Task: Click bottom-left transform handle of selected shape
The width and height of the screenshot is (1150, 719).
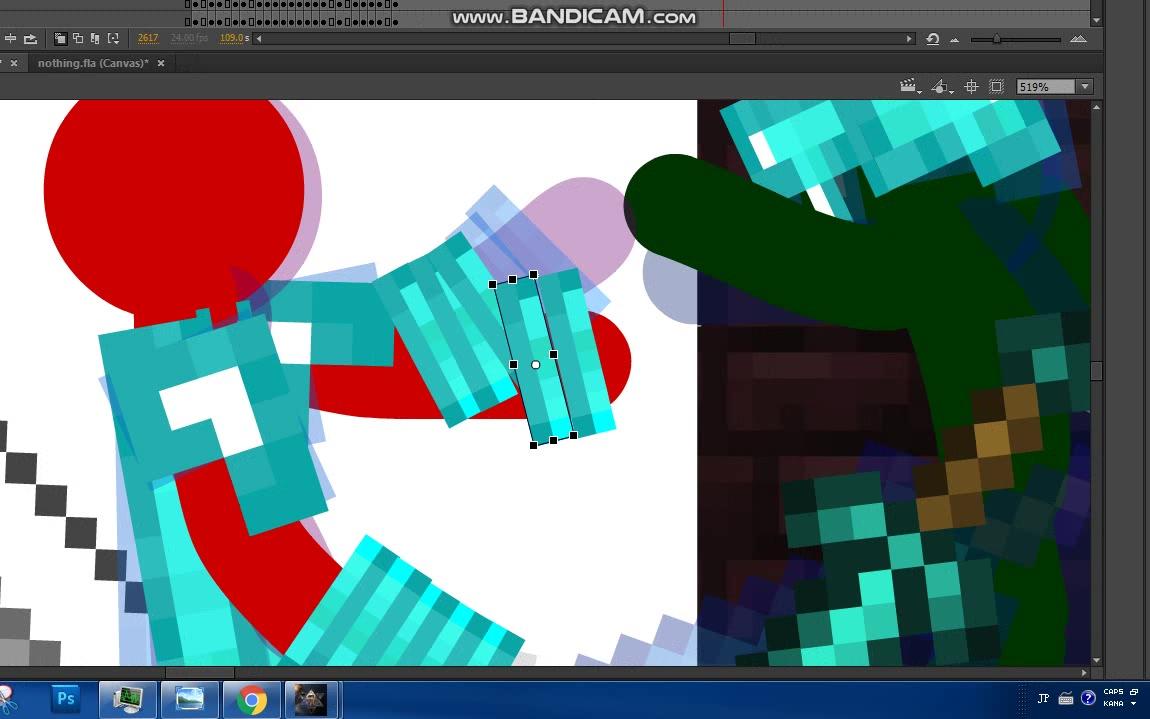Action: coord(533,445)
